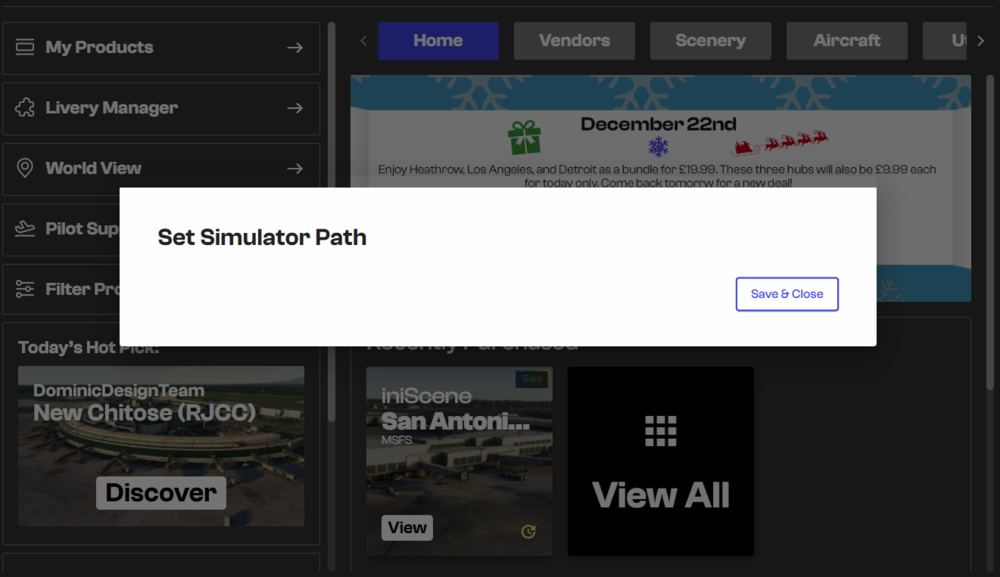Open Livery Manager via right arrow
Image resolution: width=1000 pixels, height=577 pixels.
click(294, 108)
